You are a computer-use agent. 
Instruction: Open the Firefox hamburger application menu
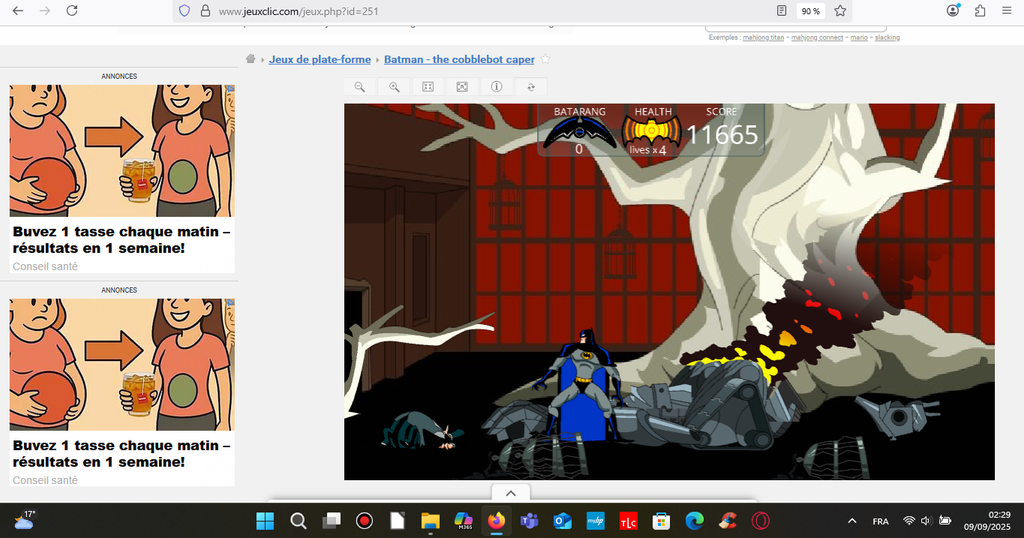point(1006,10)
